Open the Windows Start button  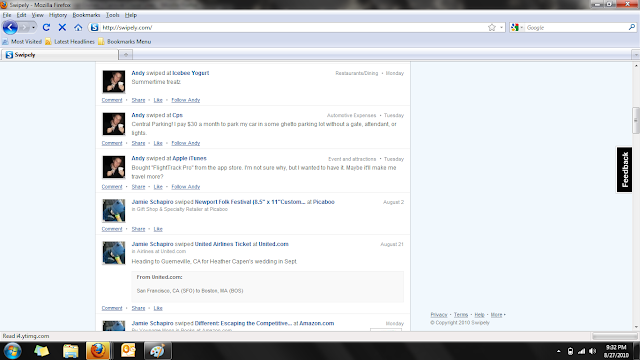tap(12, 351)
